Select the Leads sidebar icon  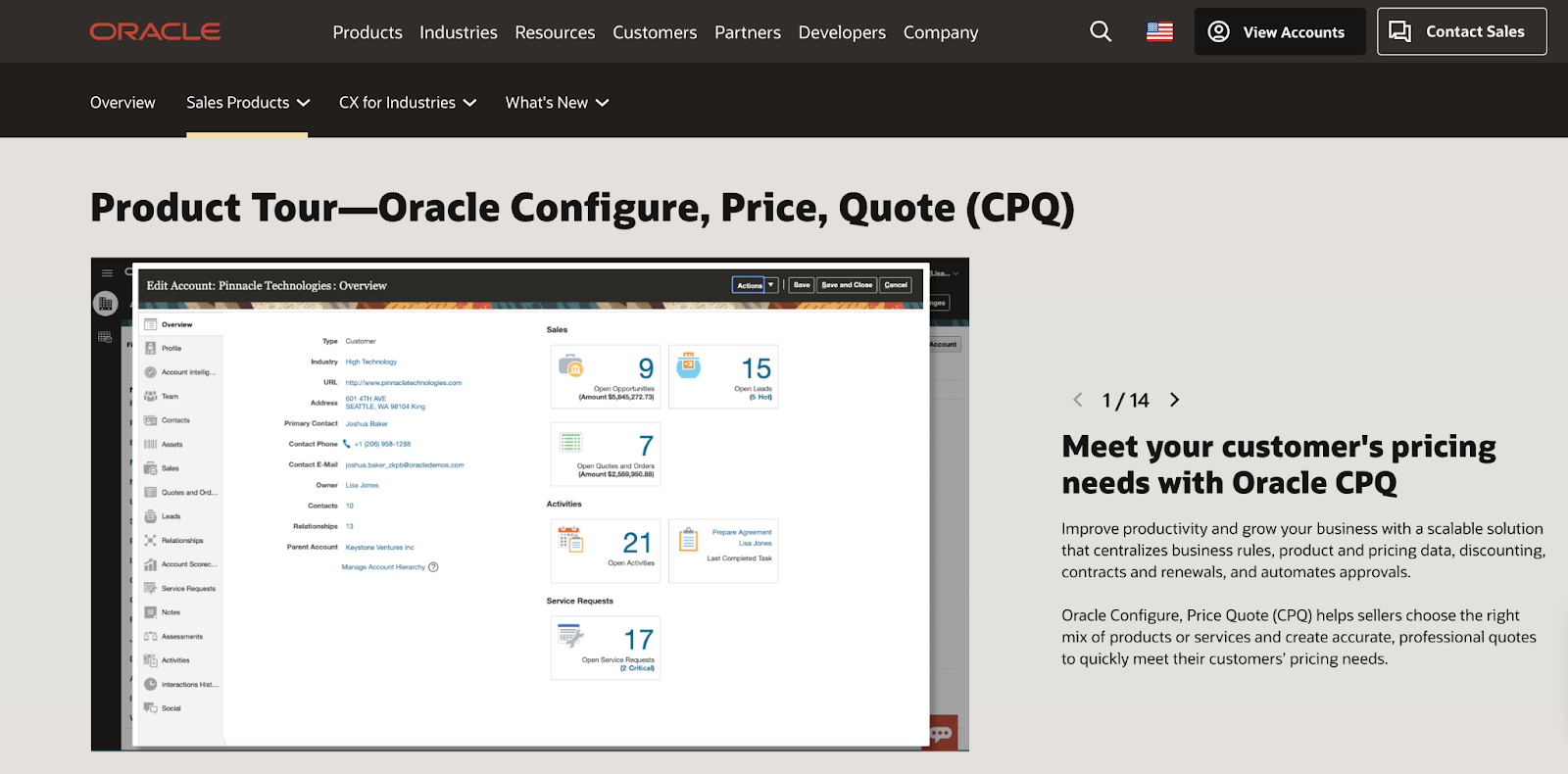151,516
